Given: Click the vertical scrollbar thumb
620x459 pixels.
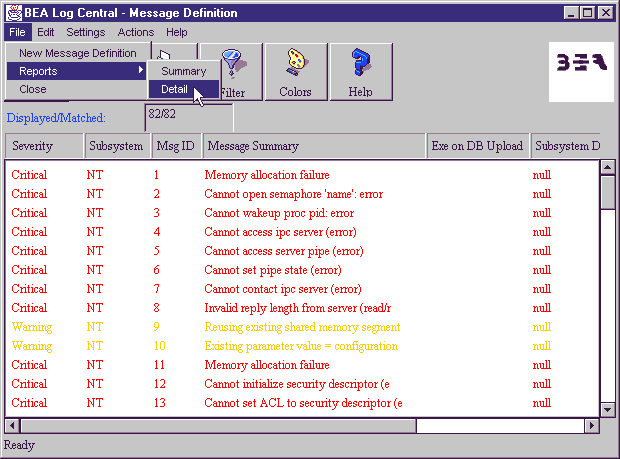Looking at the screenshot, I should click(607, 193).
